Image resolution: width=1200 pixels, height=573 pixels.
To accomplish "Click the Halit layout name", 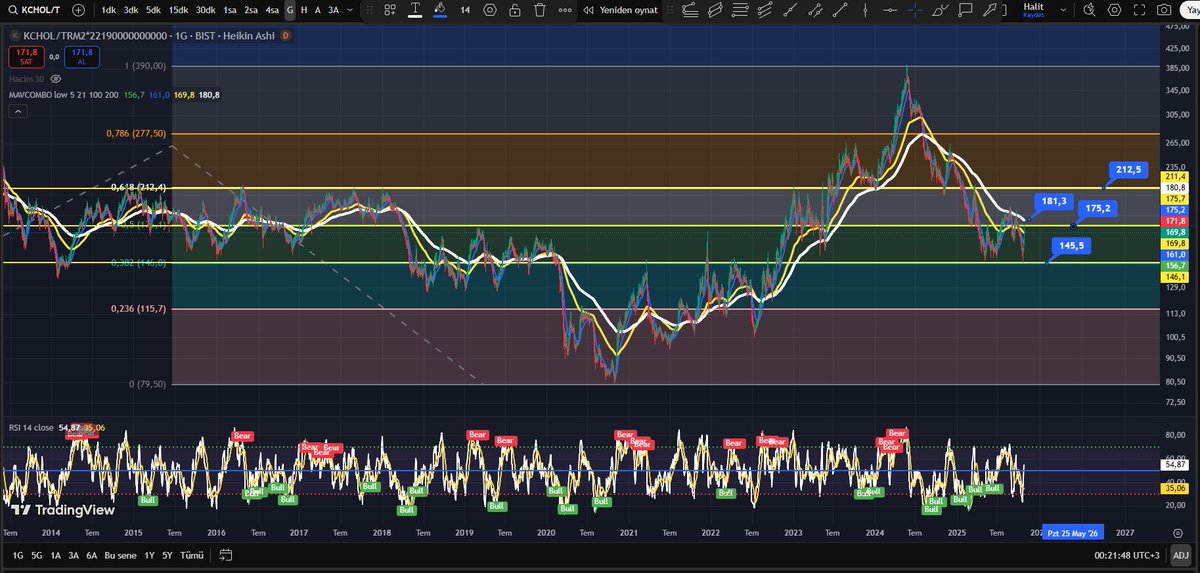I will click(x=1034, y=6).
